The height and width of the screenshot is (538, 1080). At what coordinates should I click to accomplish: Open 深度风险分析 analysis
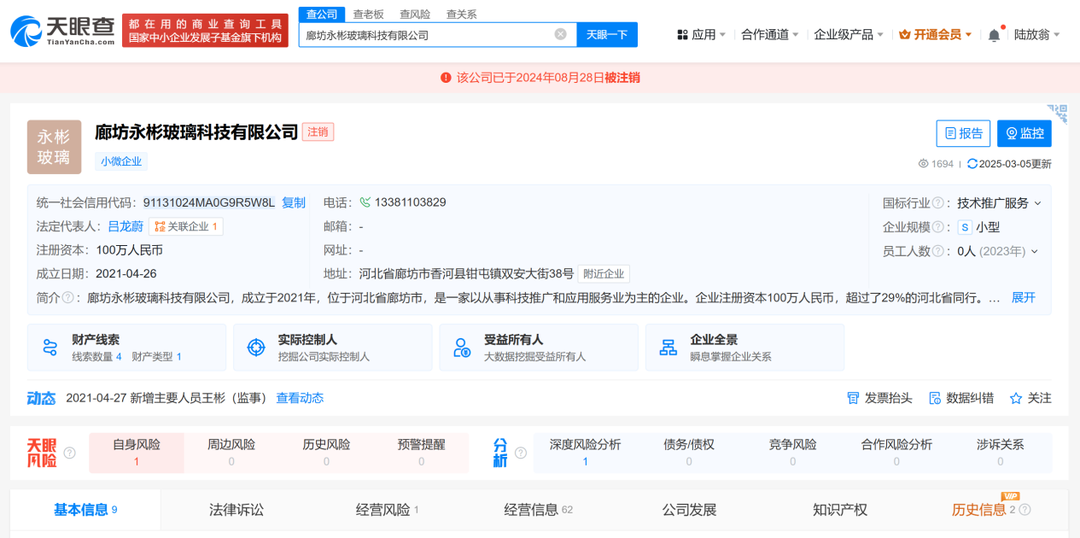(585, 453)
